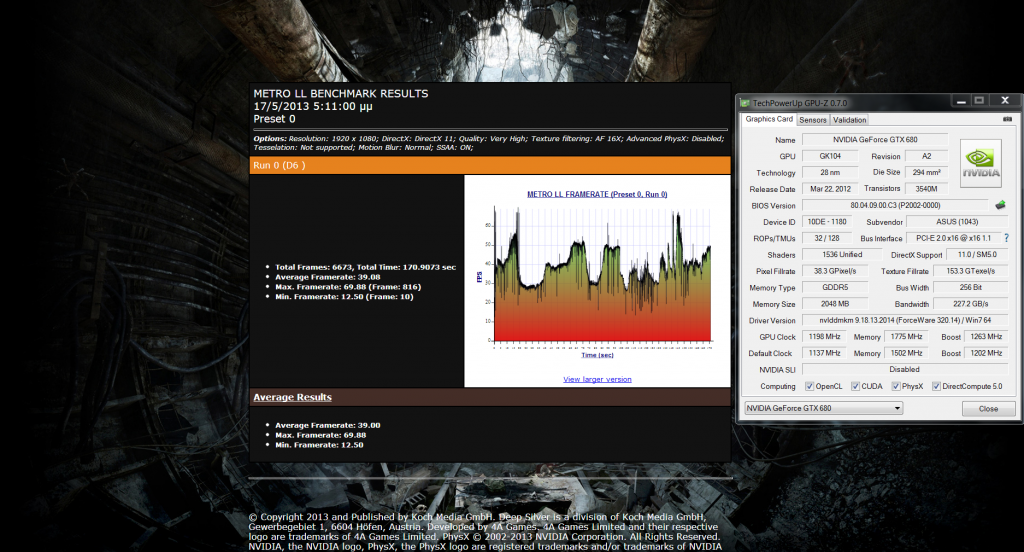1024x552 pixels.
Task: Click the DirectX Support field 11.0 / SM5.0
Action: (977, 255)
